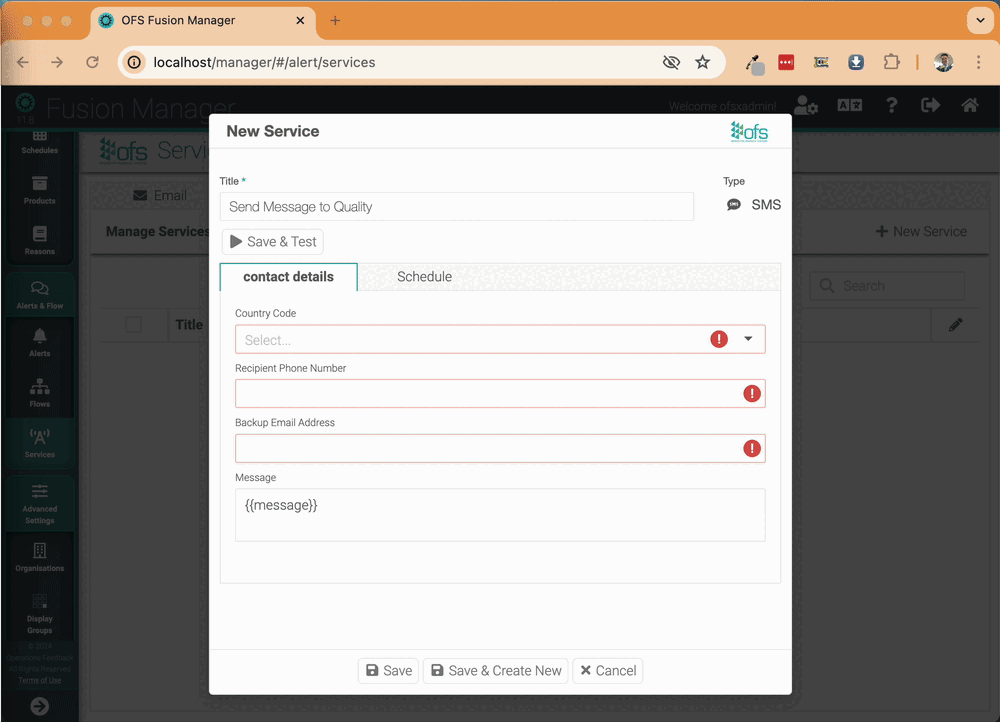Navigate to Alerts via the bell icon
Image resolution: width=1000 pixels, height=722 pixels.
[39, 345]
